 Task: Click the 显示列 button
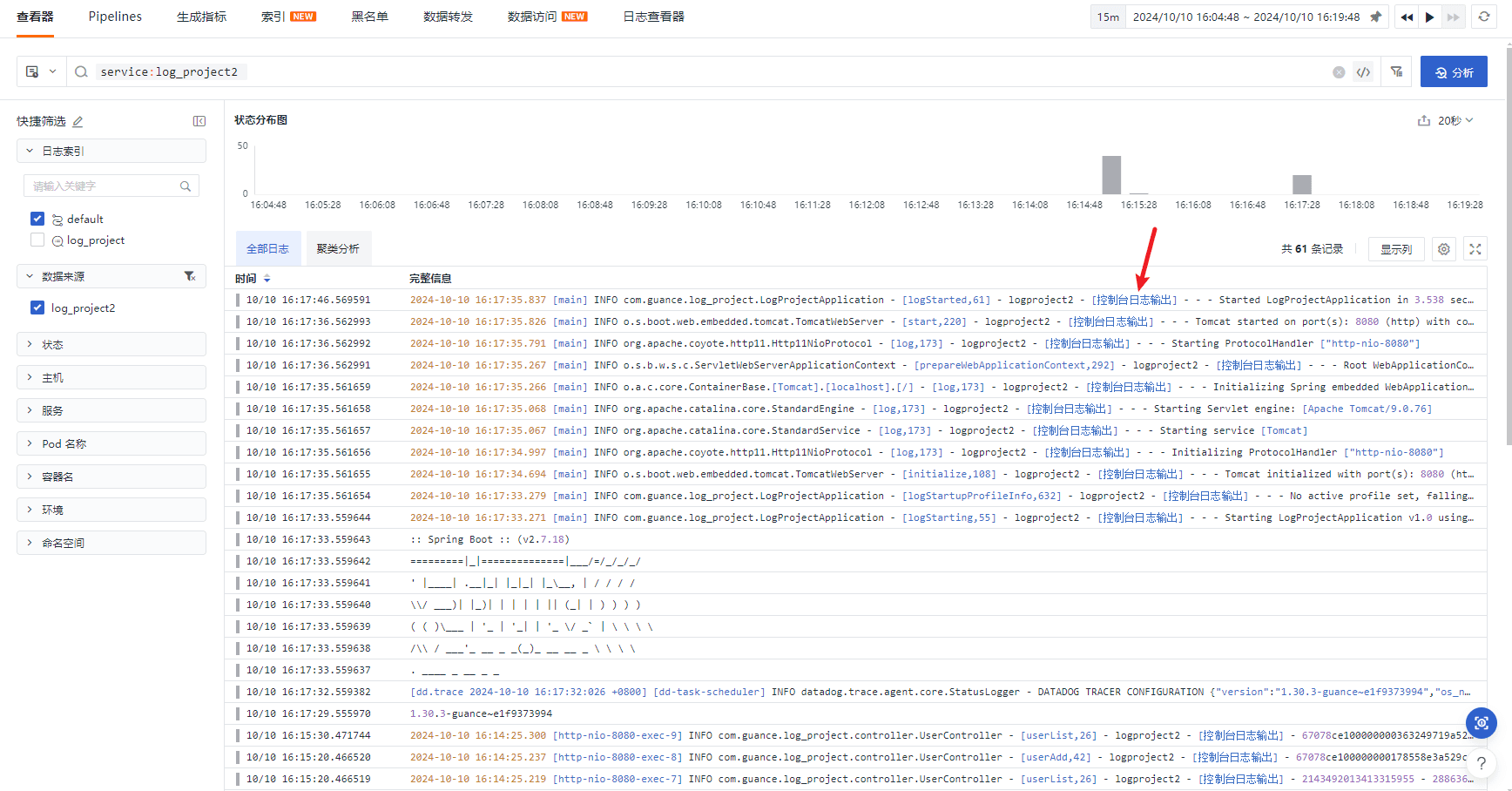coord(1396,249)
